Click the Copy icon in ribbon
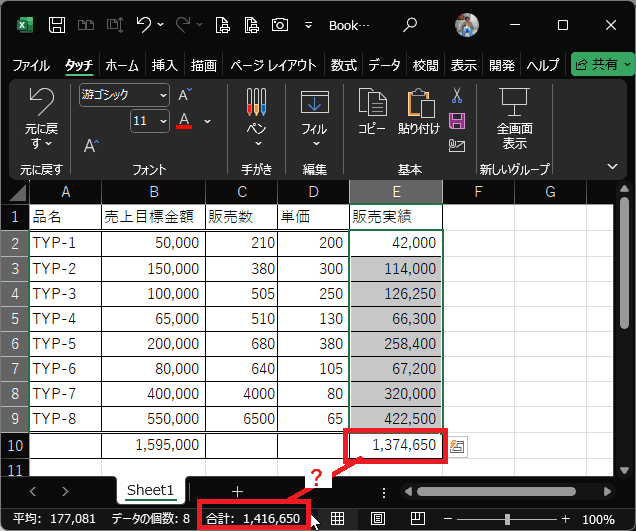The image size is (636, 531). click(372, 110)
